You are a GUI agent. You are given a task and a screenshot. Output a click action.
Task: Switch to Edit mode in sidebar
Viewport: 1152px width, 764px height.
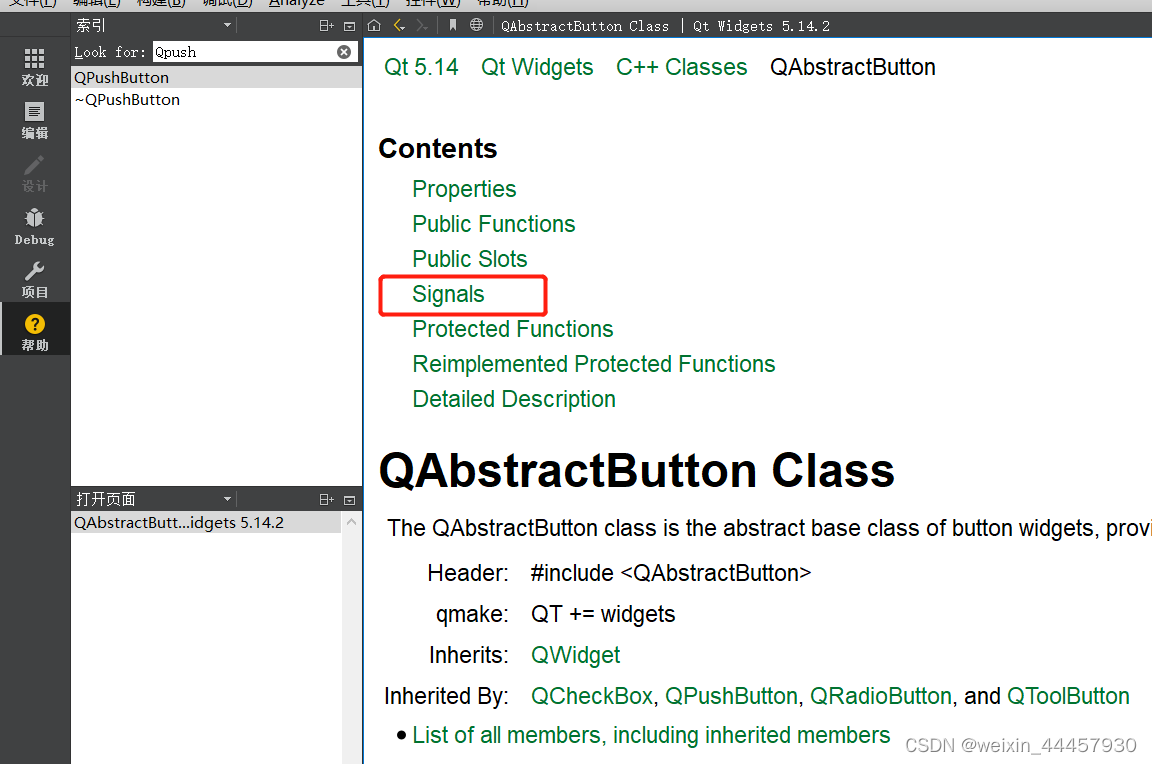35,120
